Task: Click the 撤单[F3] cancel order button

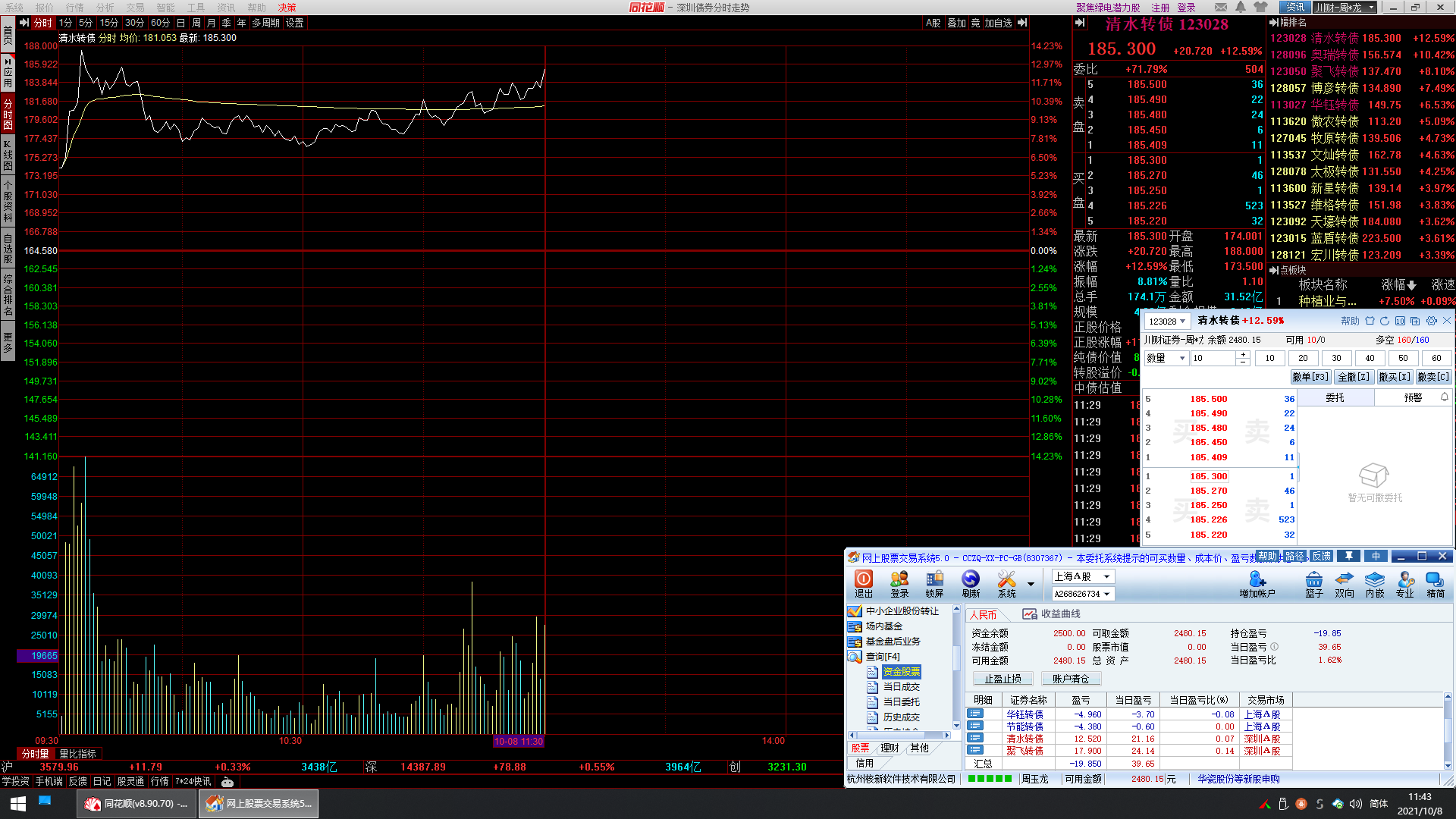Action: tap(1310, 377)
